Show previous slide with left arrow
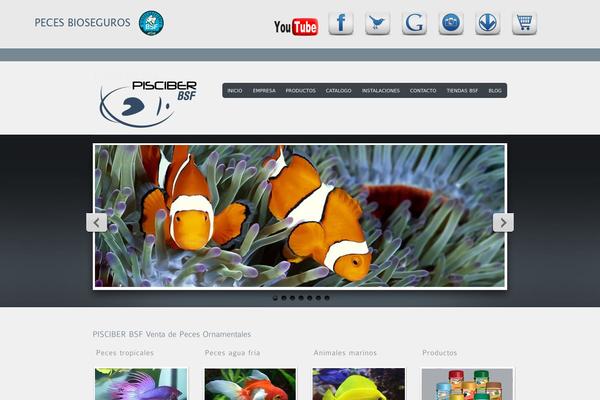600x400 pixels. point(96,222)
